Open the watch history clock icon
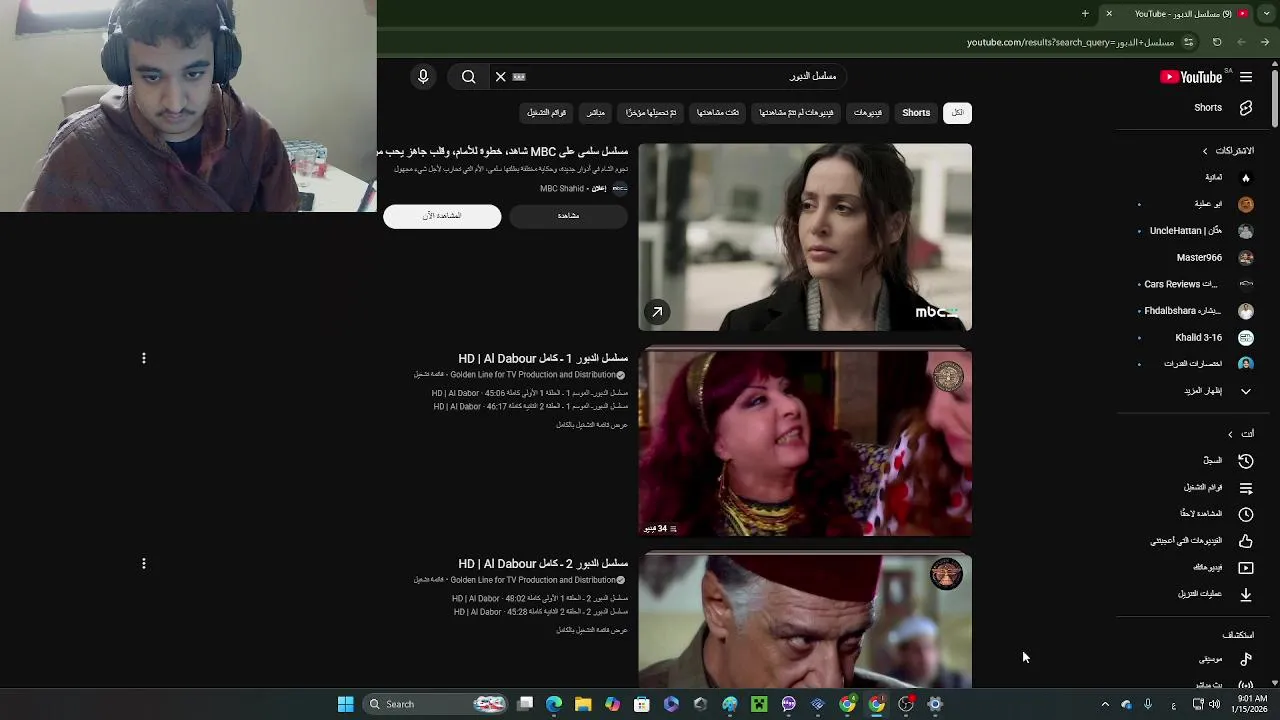Viewport: 1280px width, 720px height. (x=1246, y=461)
